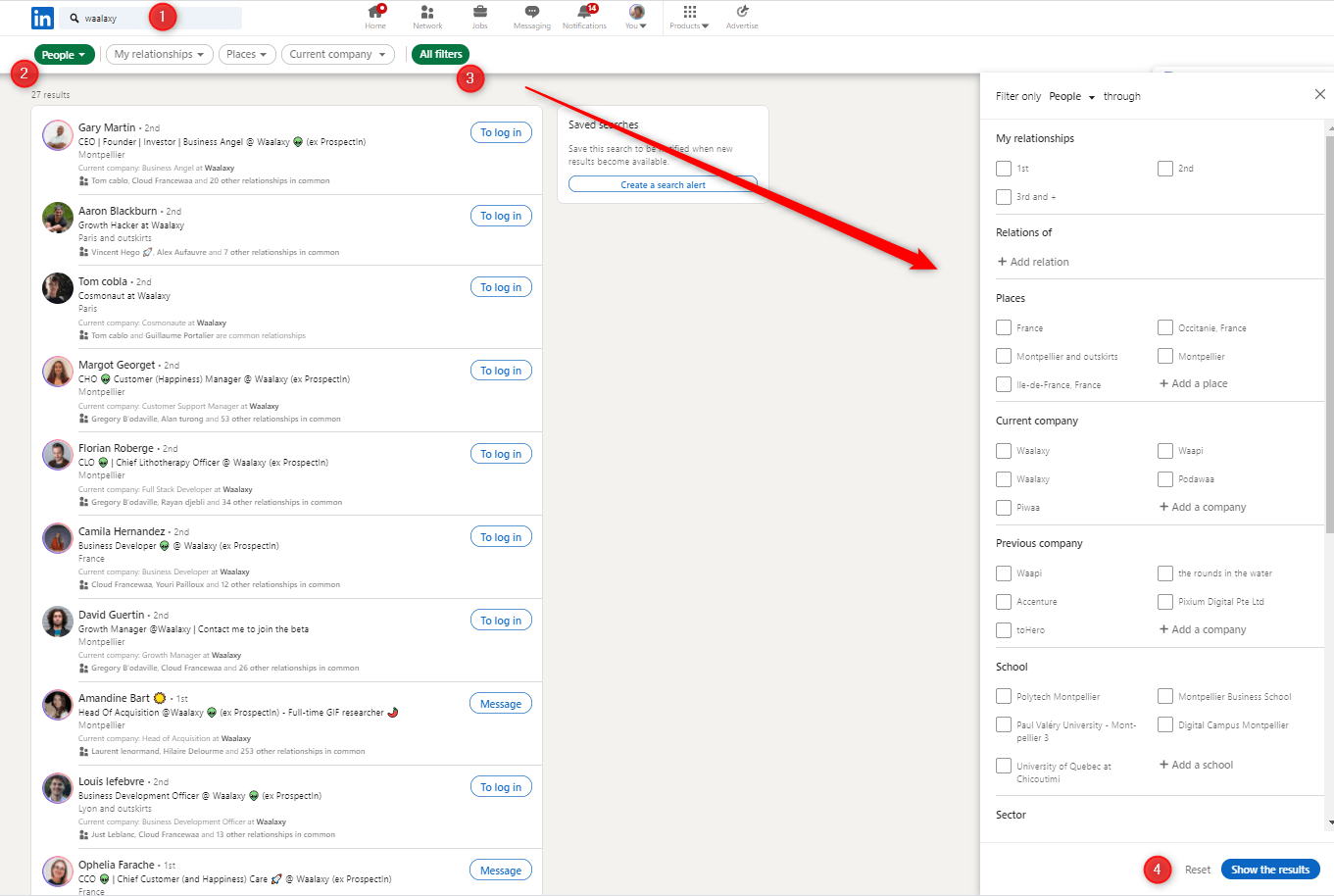
Task: Open the Network nav icon
Action: tap(427, 12)
